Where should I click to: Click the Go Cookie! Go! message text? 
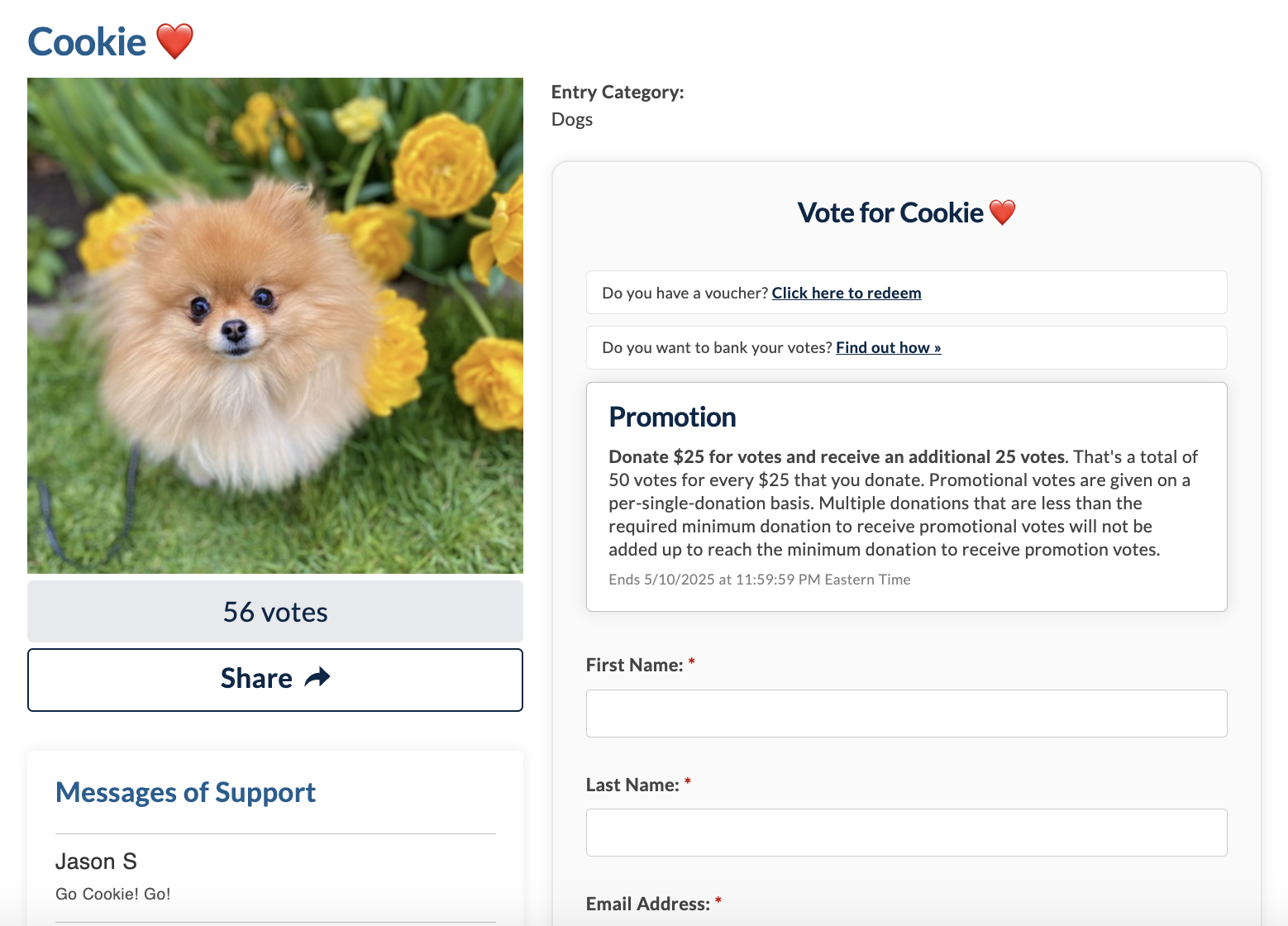[113, 894]
